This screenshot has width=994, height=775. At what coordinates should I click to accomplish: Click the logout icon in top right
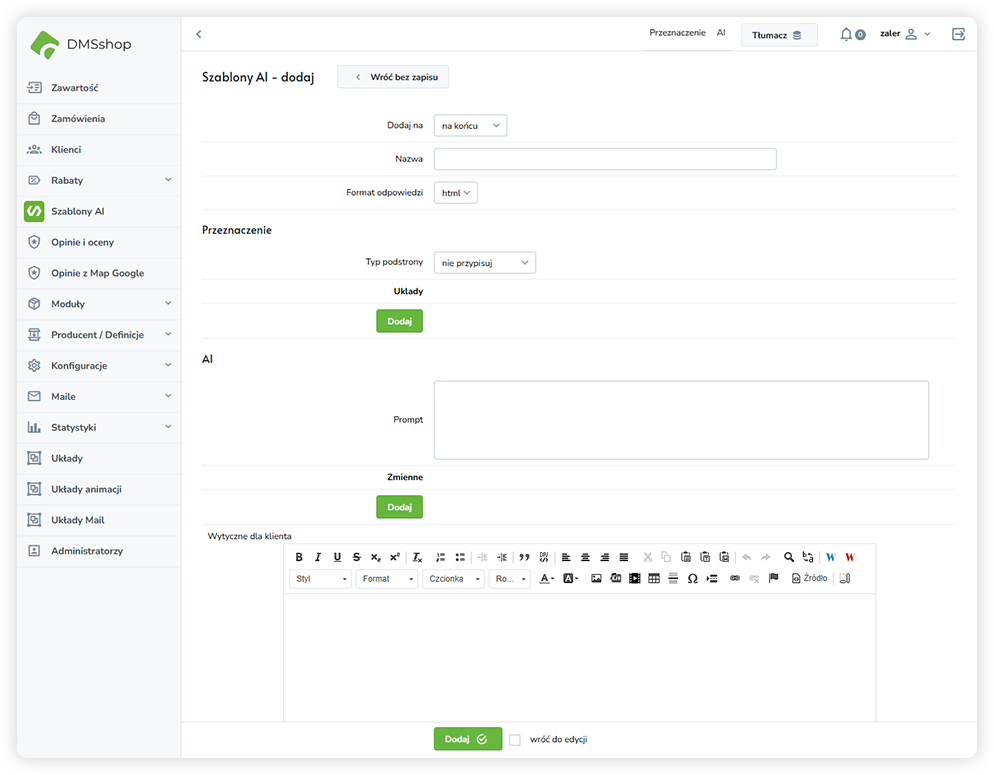click(958, 34)
